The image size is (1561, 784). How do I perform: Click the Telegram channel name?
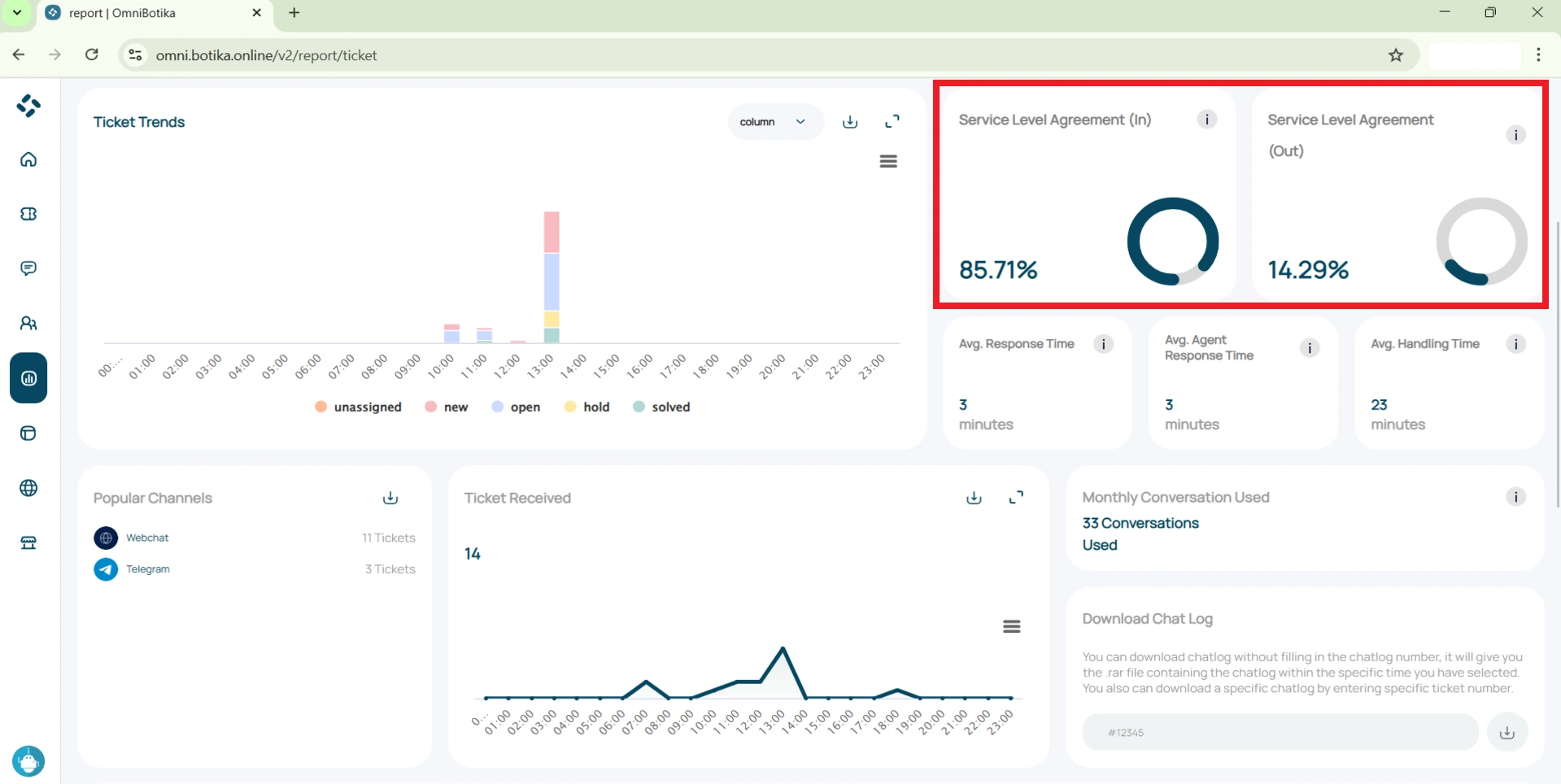[x=148, y=569]
